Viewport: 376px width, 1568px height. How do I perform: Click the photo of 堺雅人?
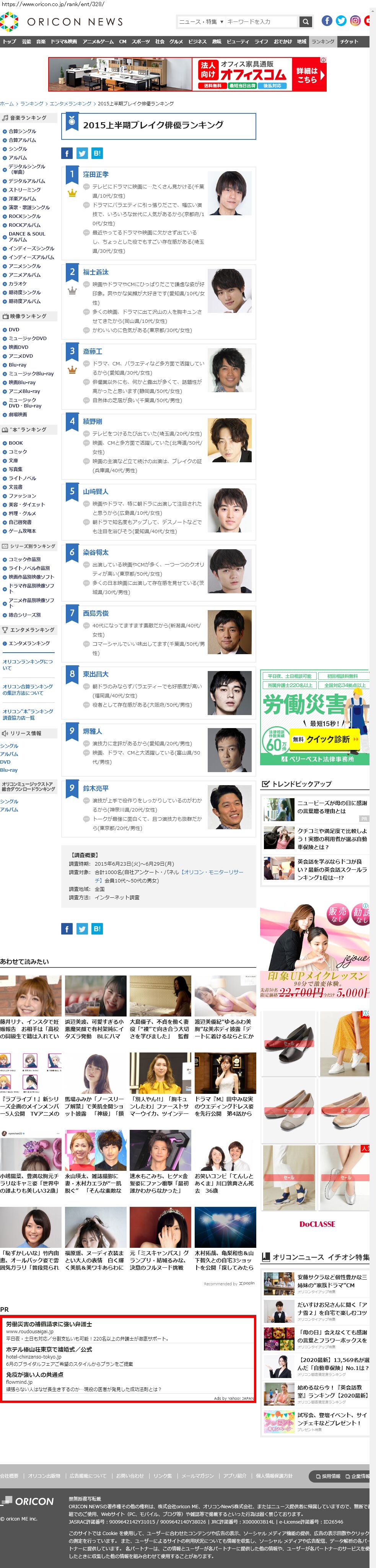pyautogui.click(x=230, y=750)
